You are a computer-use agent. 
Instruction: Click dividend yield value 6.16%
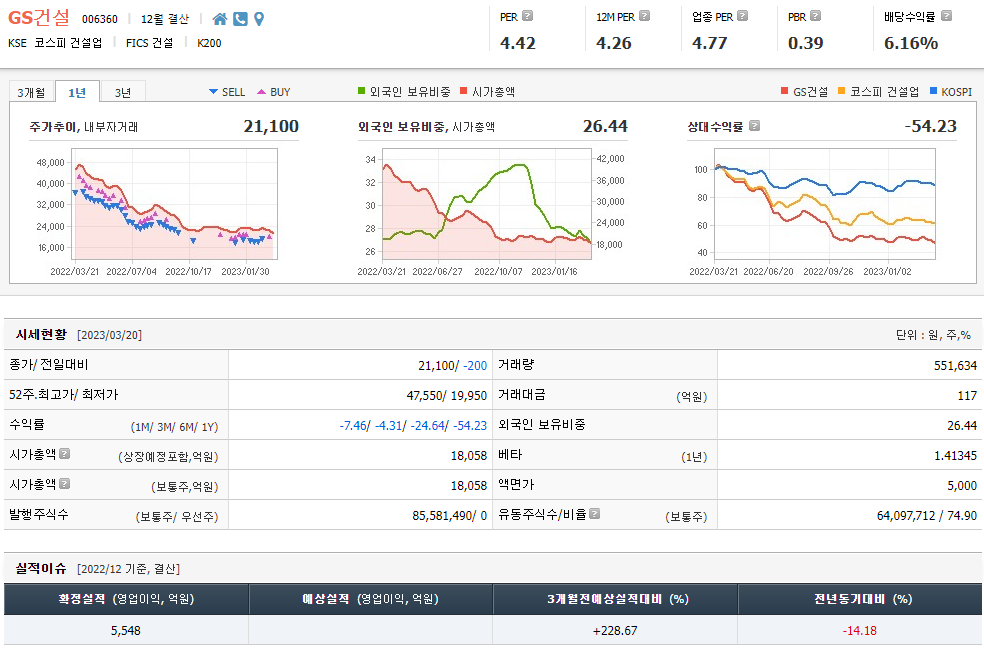(x=911, y=43)
